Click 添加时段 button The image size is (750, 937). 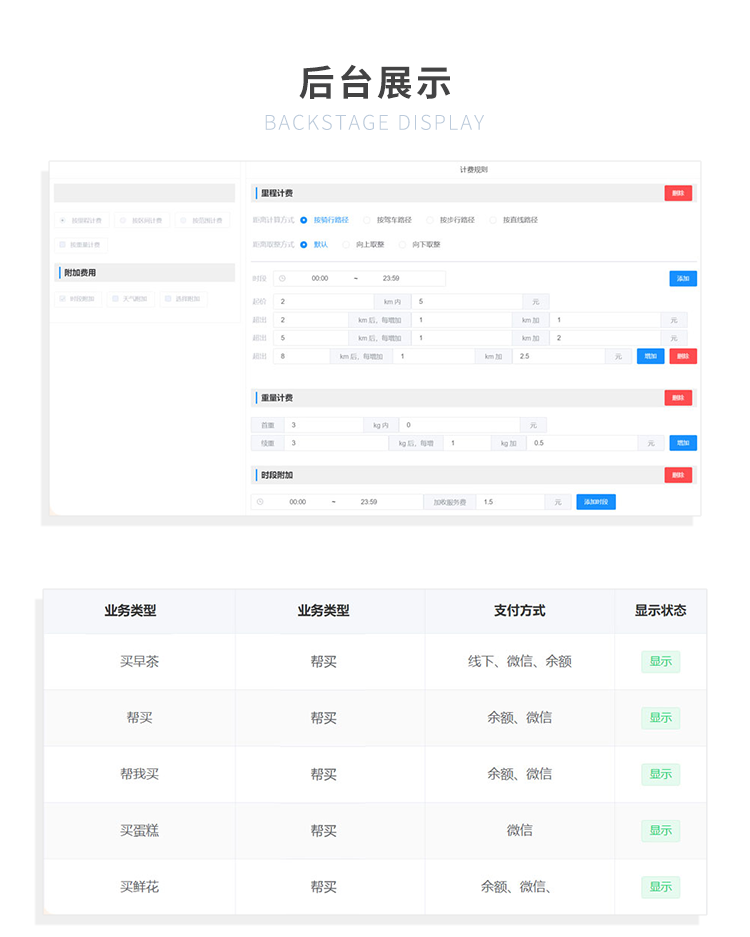pos(596,502)
